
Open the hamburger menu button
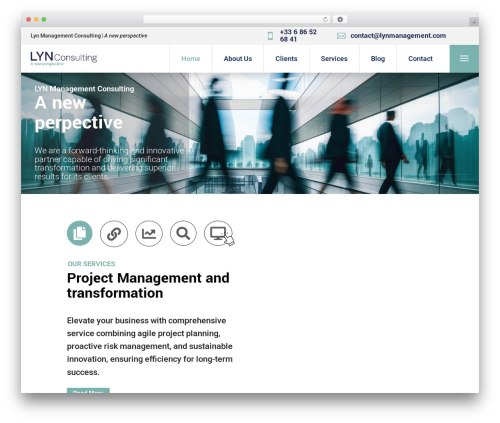464,59
